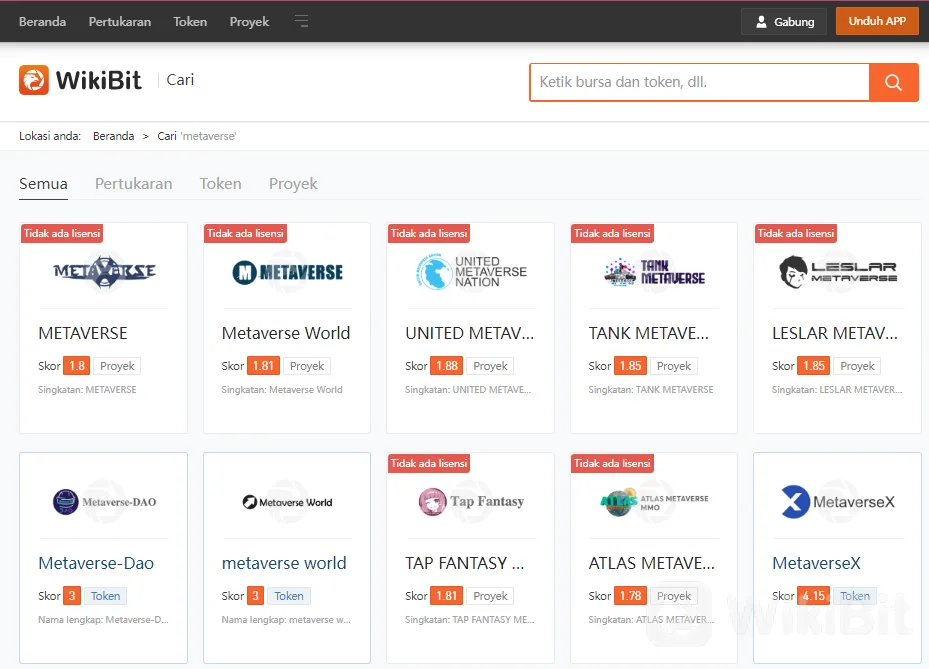This screenshot has height=669, width=929.
Task: Open the lowercase 'metaverse world' card title
Action: pyautogui.click(x=284, y=563)
